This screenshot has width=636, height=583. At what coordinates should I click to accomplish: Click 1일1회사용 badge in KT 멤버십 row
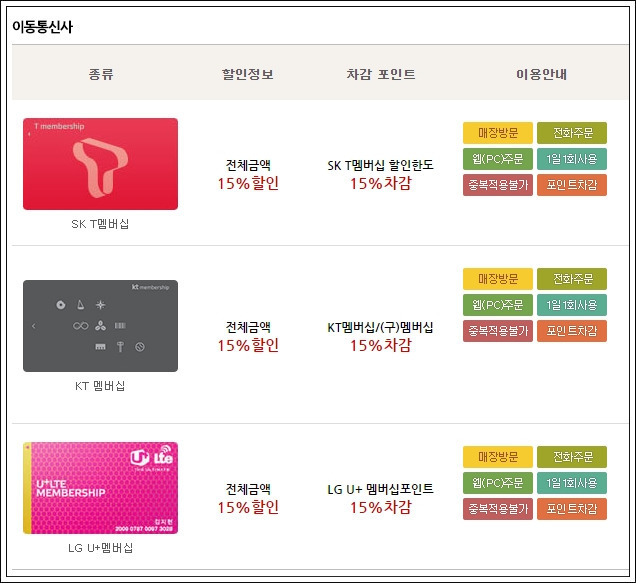572,305
